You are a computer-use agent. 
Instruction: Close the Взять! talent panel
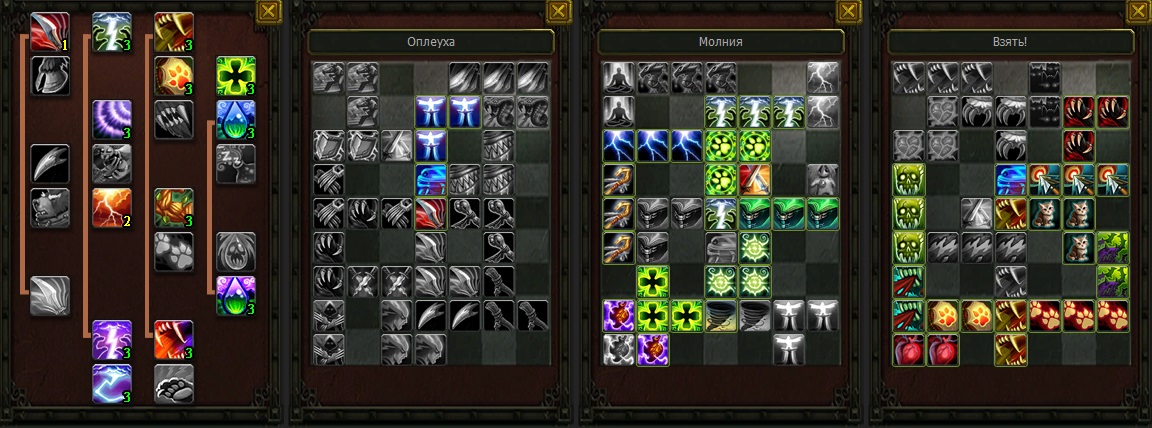1140,10
